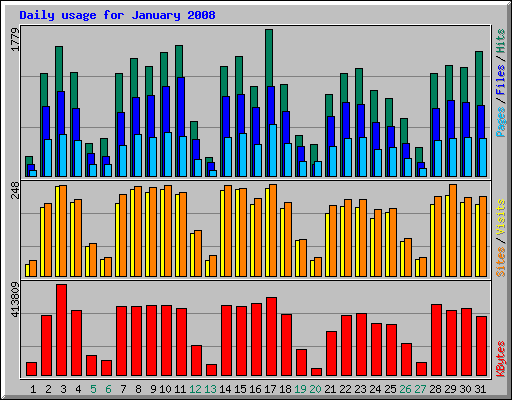Screen dimensions: 512x400
Task: Select day number 7 on the x-axis
Action: pos(123,389)
